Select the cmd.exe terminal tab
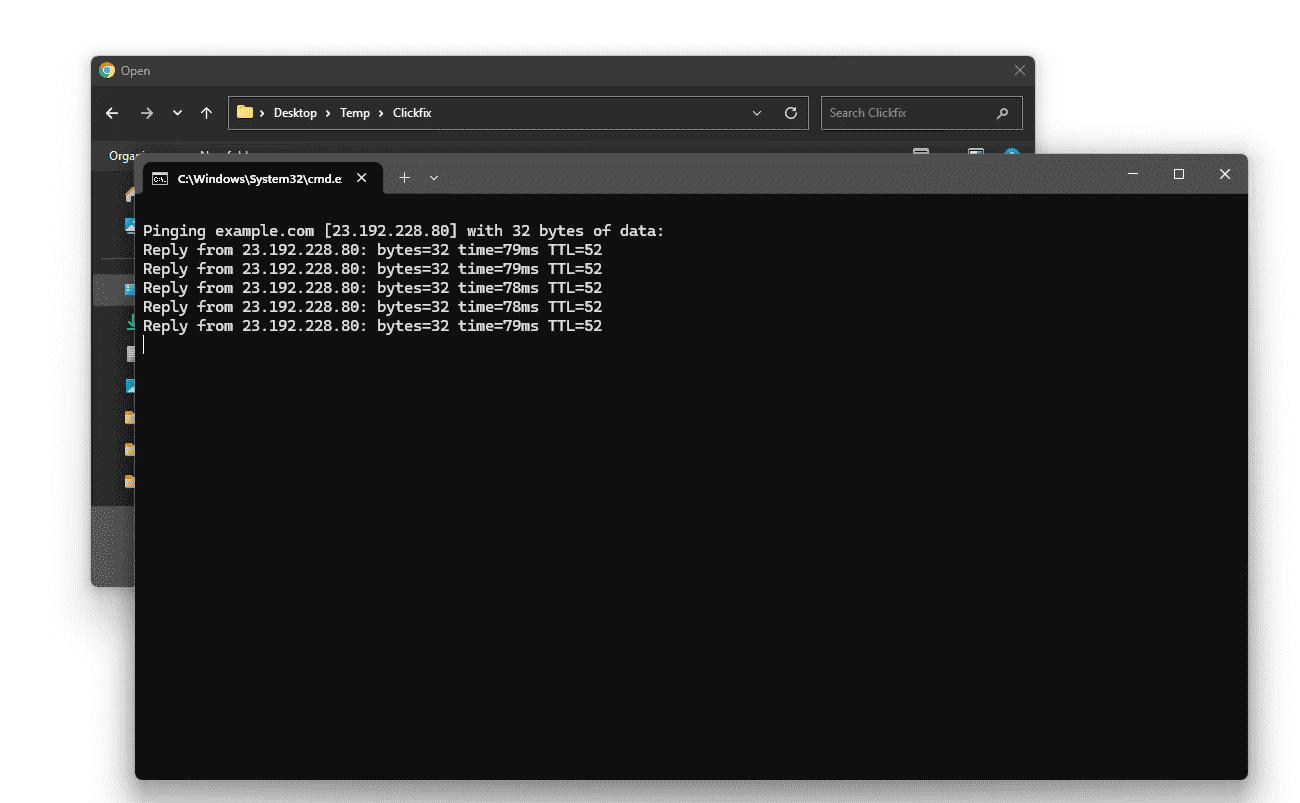This screenshot has height=803, width=1300. point(260,177)
